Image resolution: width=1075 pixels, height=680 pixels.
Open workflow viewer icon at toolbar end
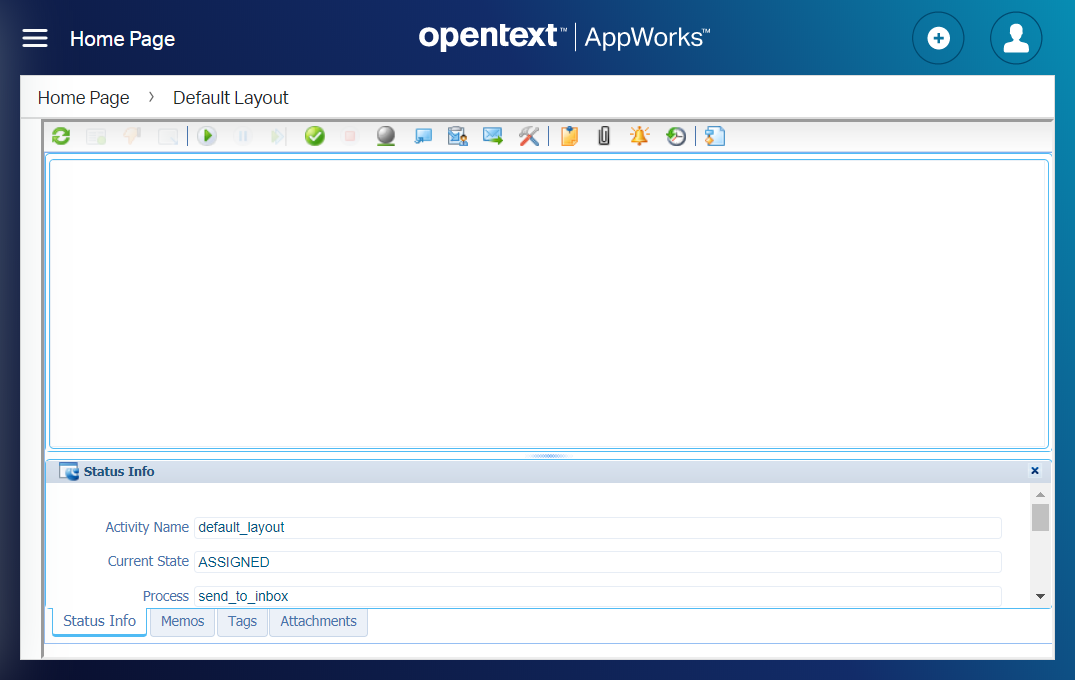(x=714, y=136)
